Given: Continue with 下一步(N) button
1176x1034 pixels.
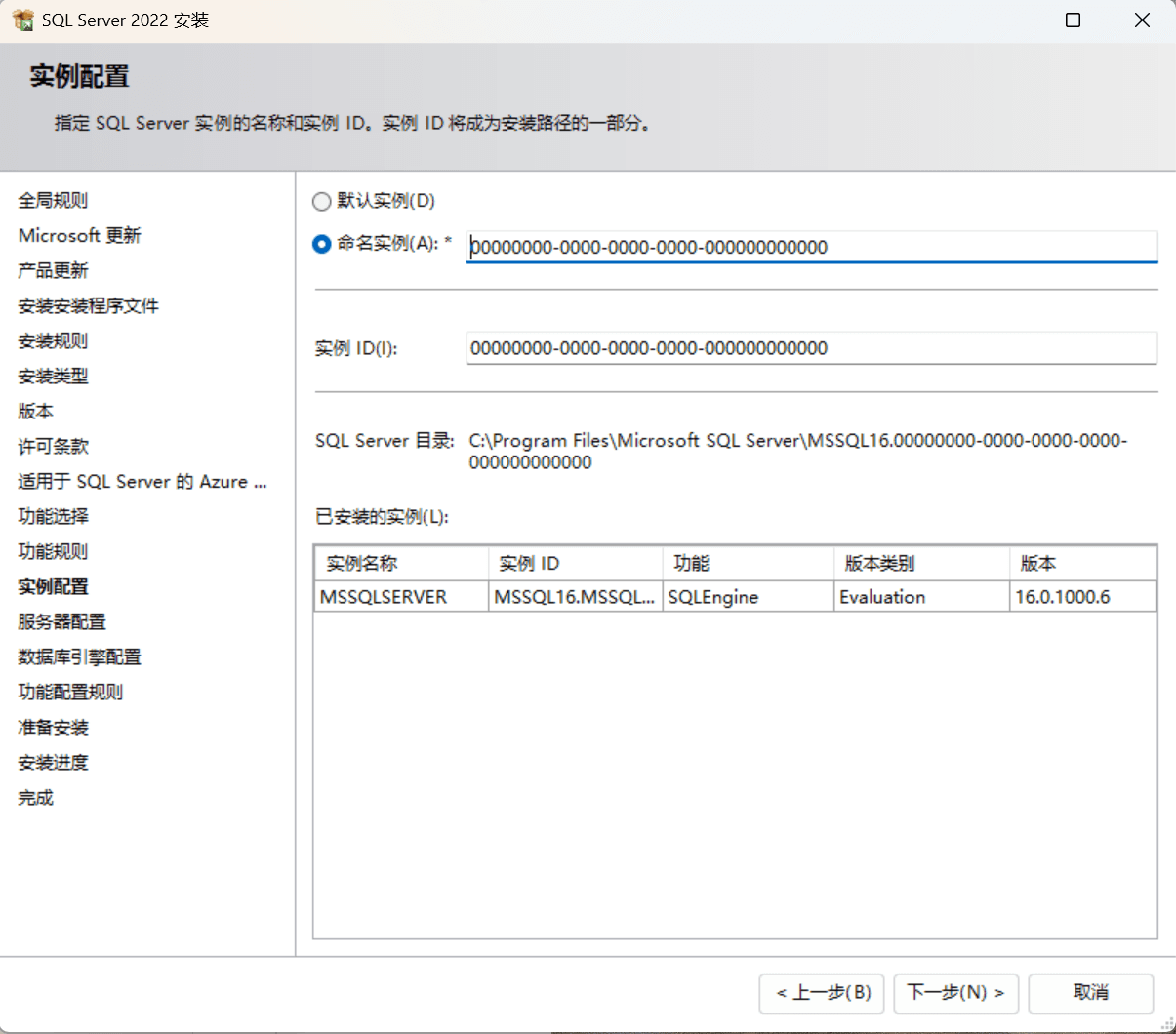Looking at the screenshot, I should (956, 993).
